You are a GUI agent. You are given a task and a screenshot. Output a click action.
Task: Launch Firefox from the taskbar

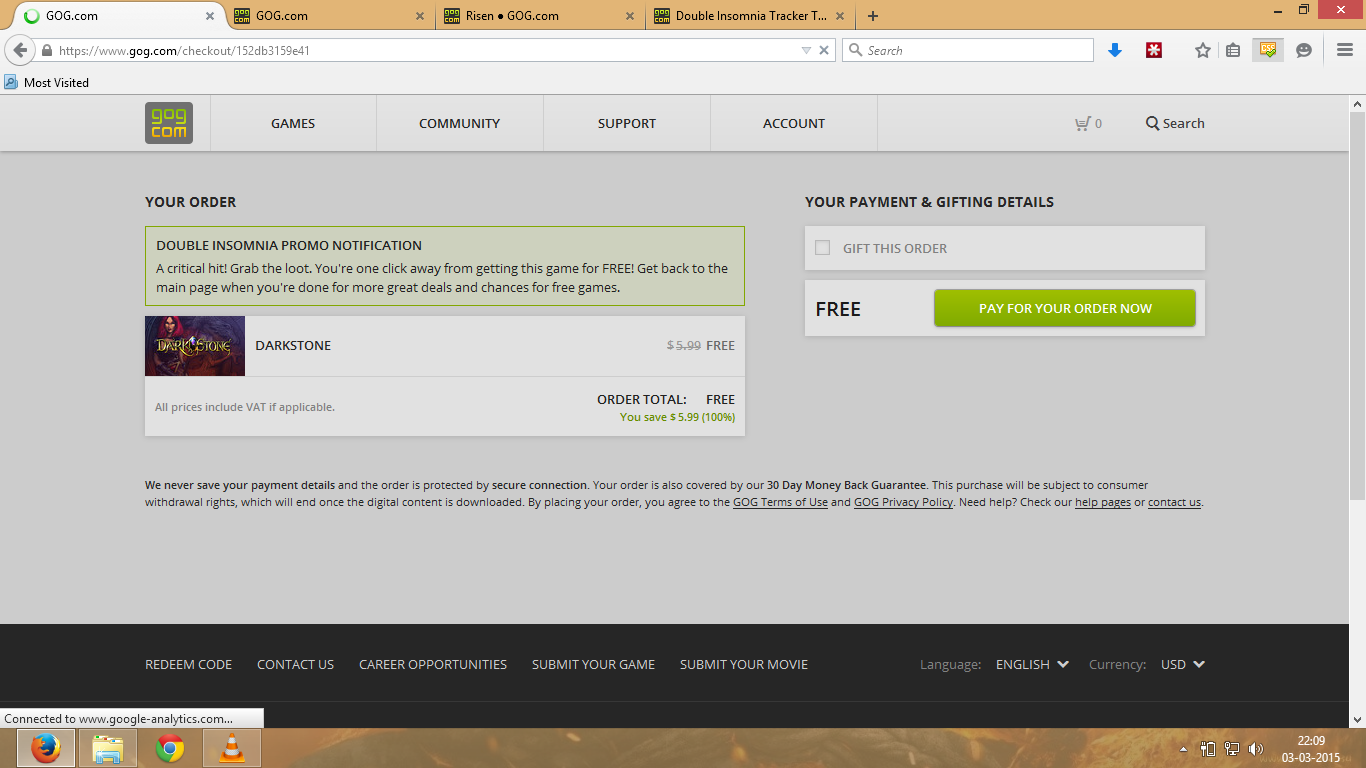(45, 748)
